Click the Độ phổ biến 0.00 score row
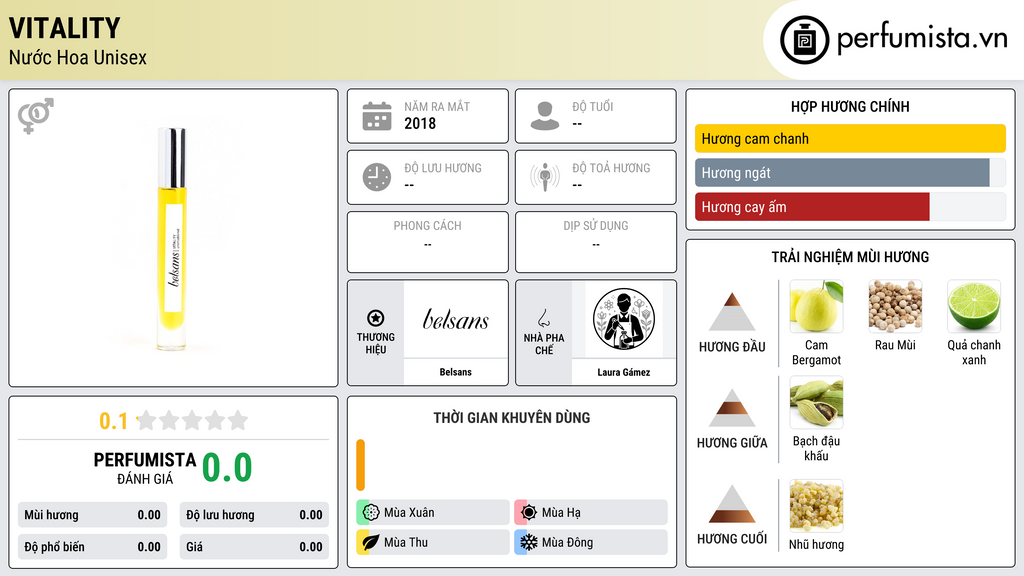The height and width of the screenshot is (576, 1024). pos(92,547)
